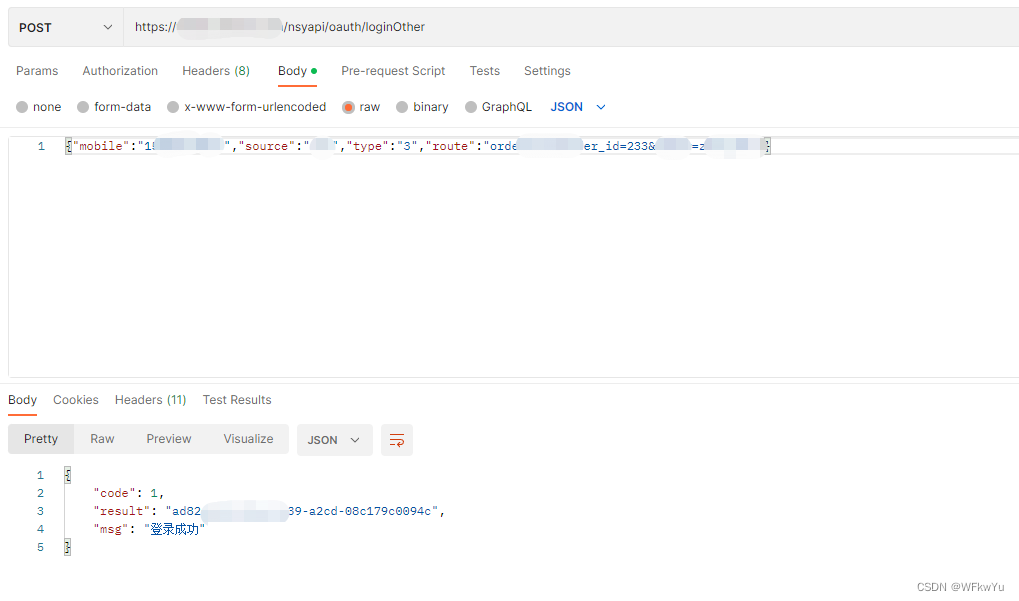Switch response view to Raw

click(102, 439)
